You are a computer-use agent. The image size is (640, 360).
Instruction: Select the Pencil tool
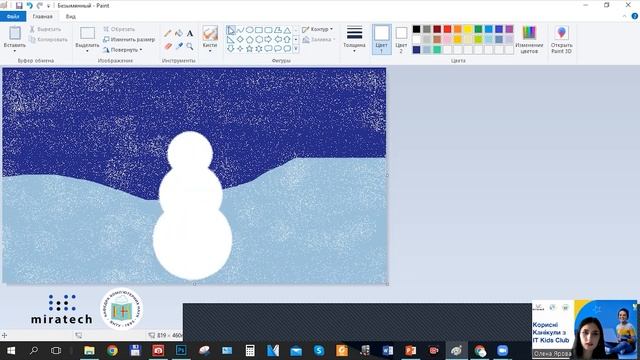click(168, 33)
